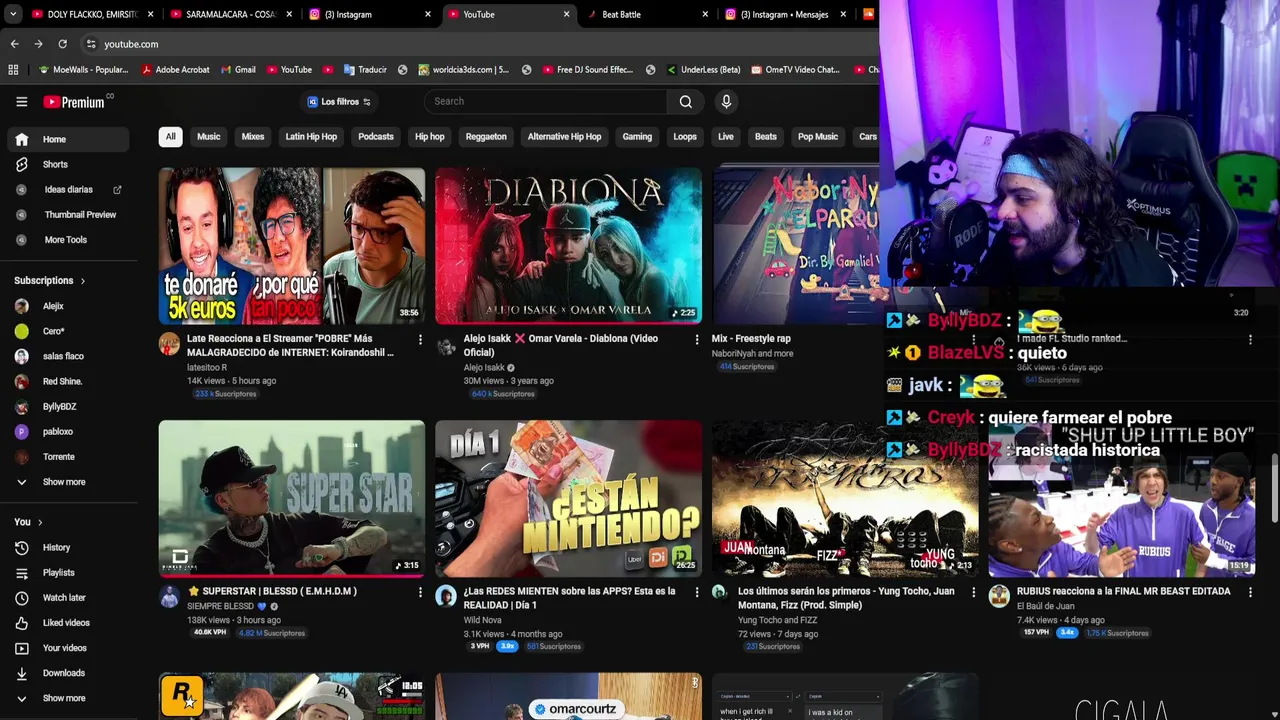
Task: Play the ESTÁN MINTIENDO thumbnail
Action: tap(568, 498)
